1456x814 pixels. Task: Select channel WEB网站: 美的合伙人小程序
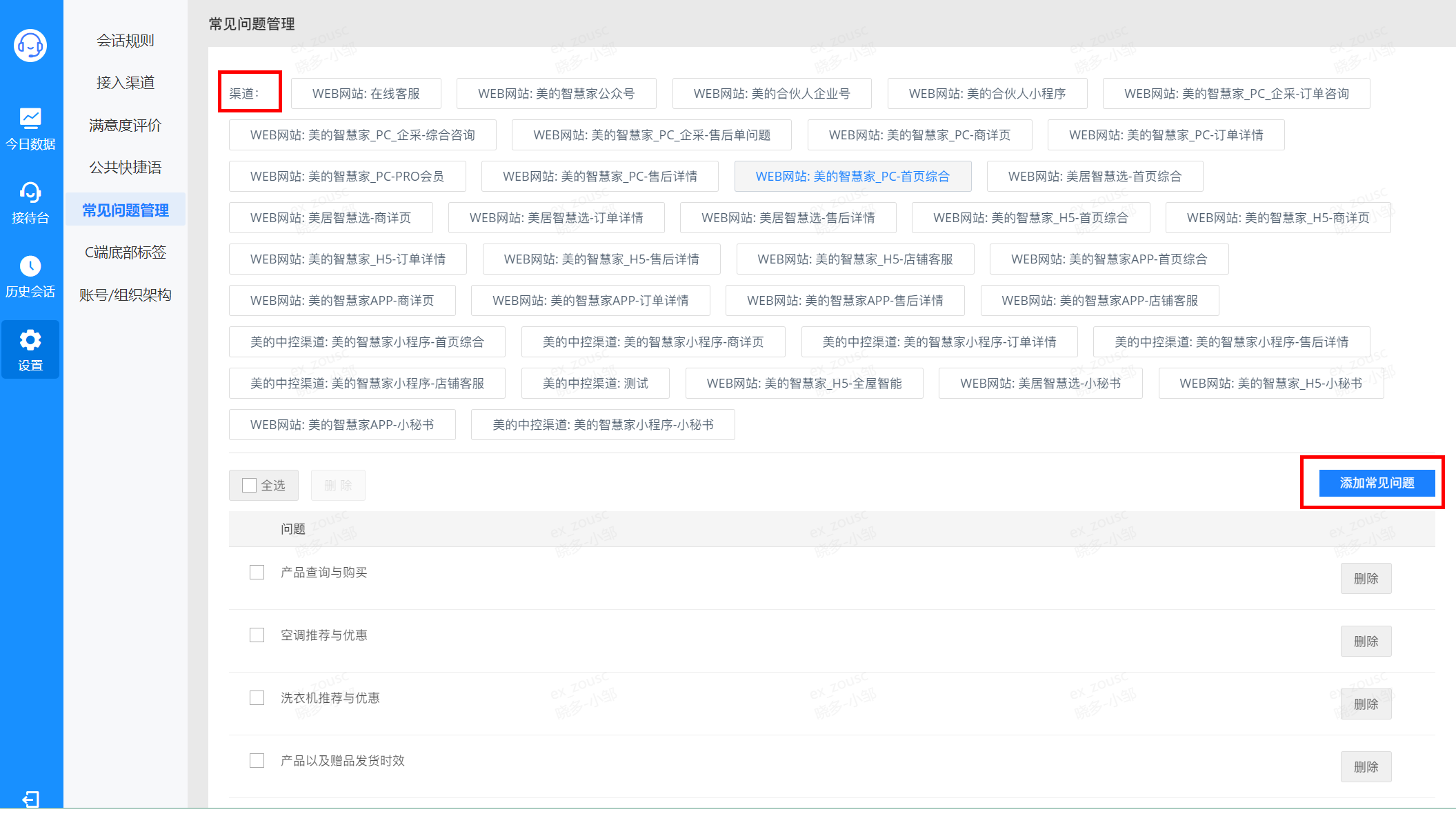(x=988, y=94)
